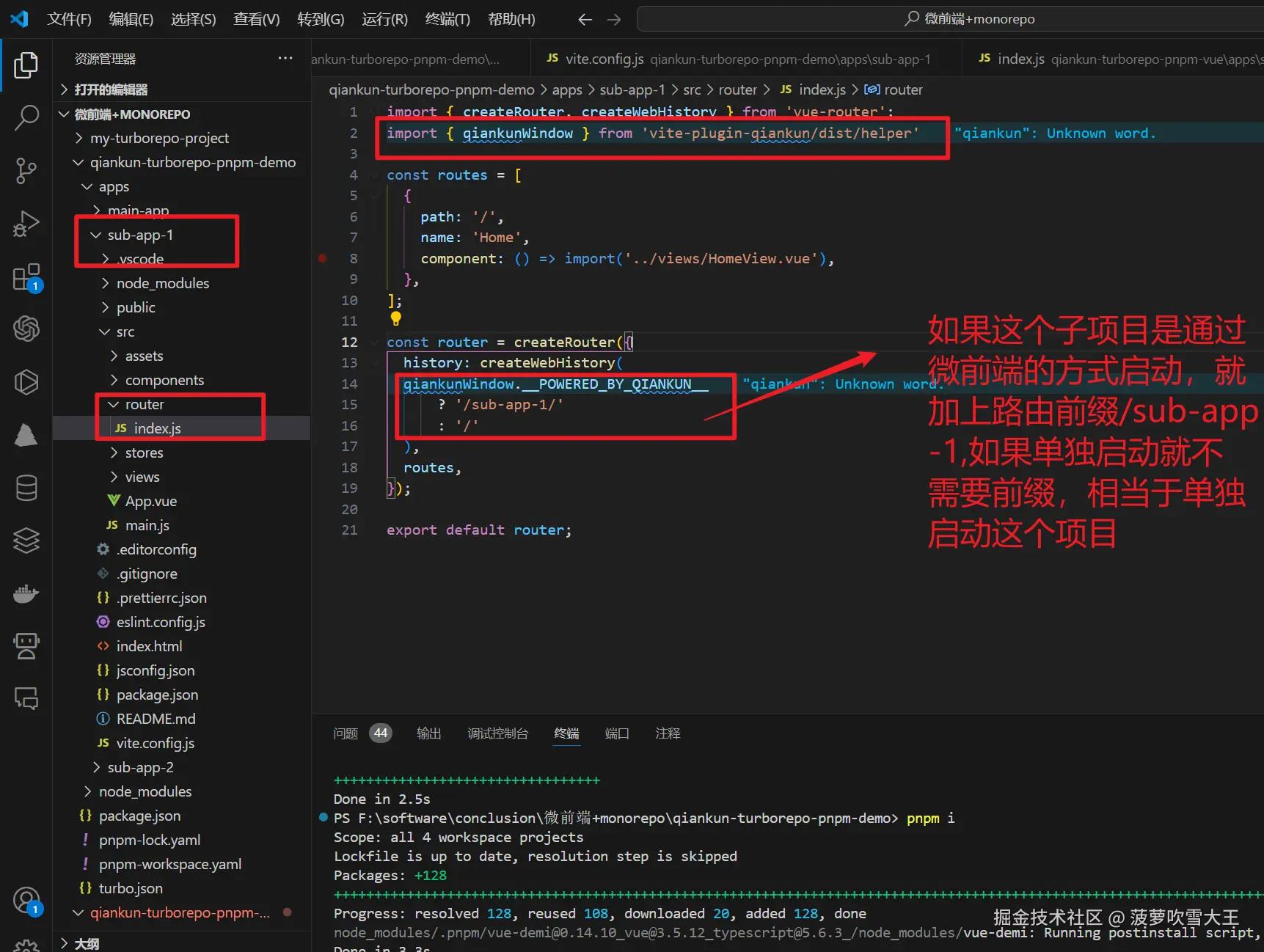Click the 微前端+monorepo command search box
This screenshot has height=952, width=1264.
point(950,19)
